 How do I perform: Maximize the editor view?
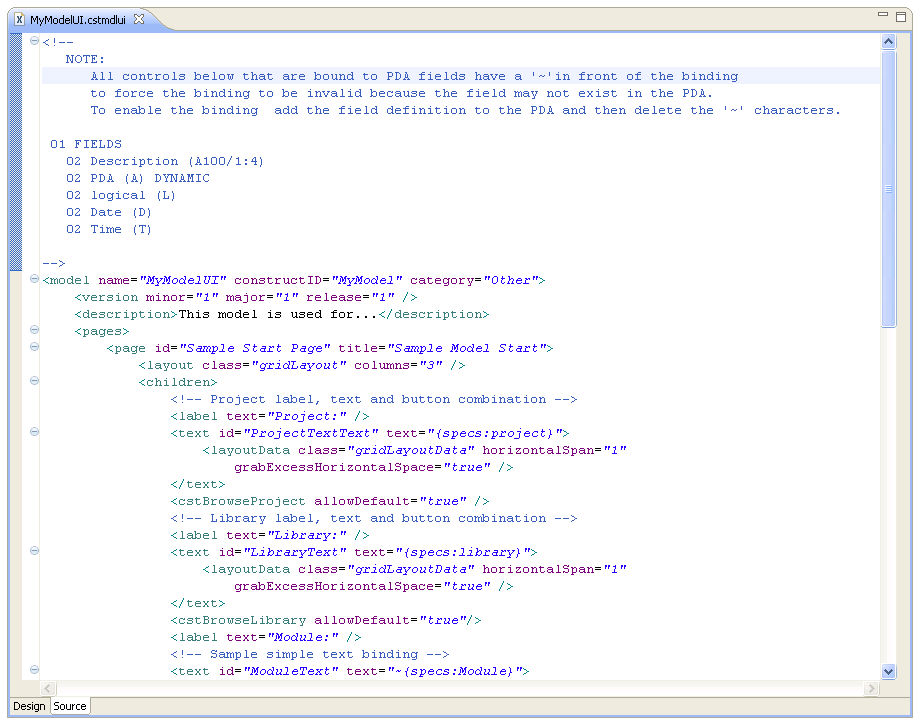coord(901,17)
